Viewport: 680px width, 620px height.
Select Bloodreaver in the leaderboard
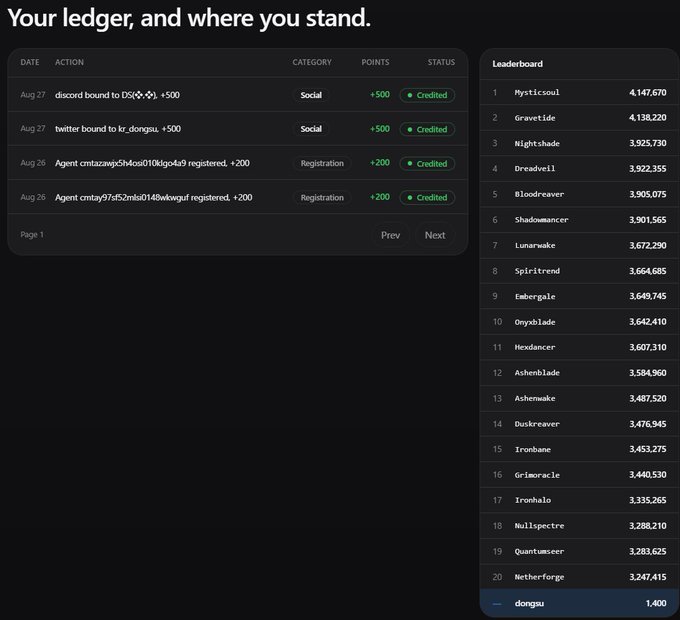click(x=539, y=194)
